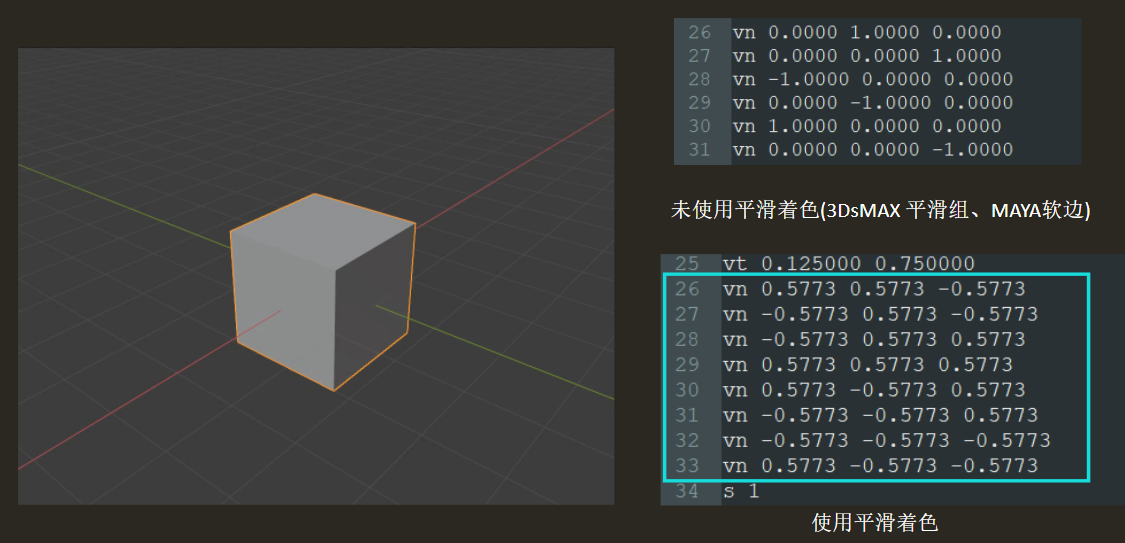Click the line 'vn -1.0000 0.0000 0.0000'

[x=872, y=79]
